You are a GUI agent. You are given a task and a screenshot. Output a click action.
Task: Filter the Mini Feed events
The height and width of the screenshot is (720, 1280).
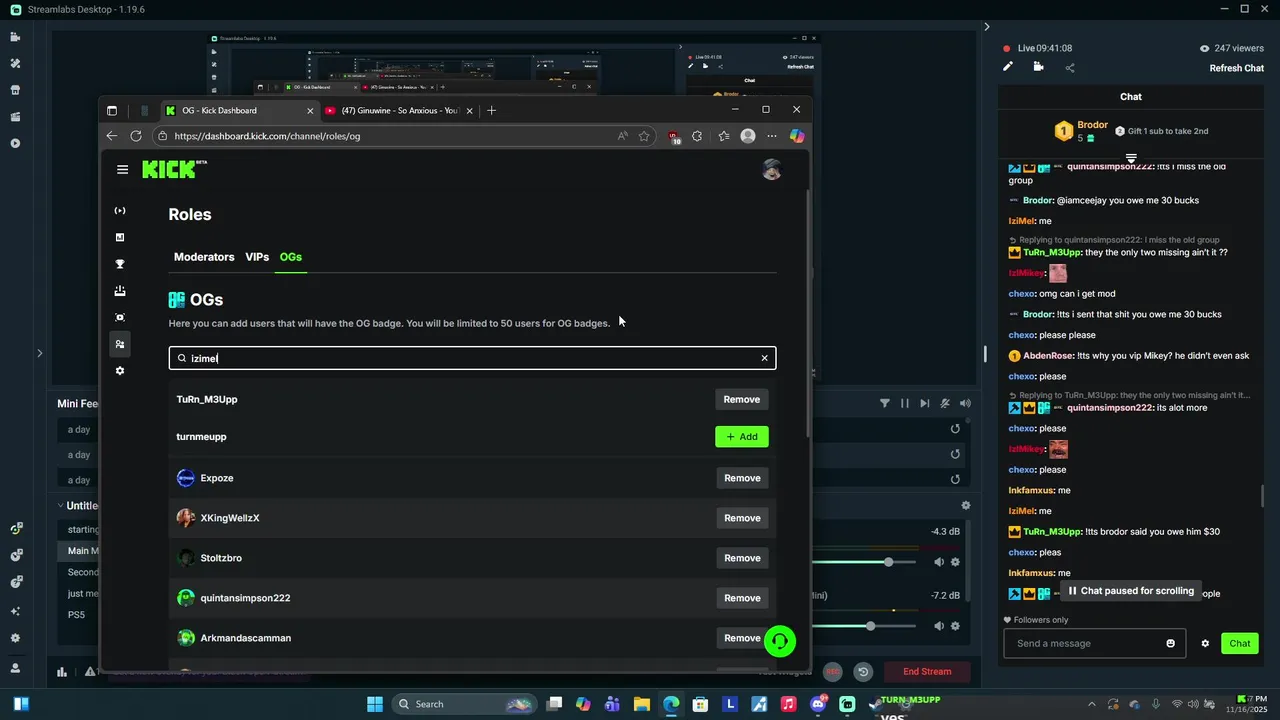coord(885,403)
